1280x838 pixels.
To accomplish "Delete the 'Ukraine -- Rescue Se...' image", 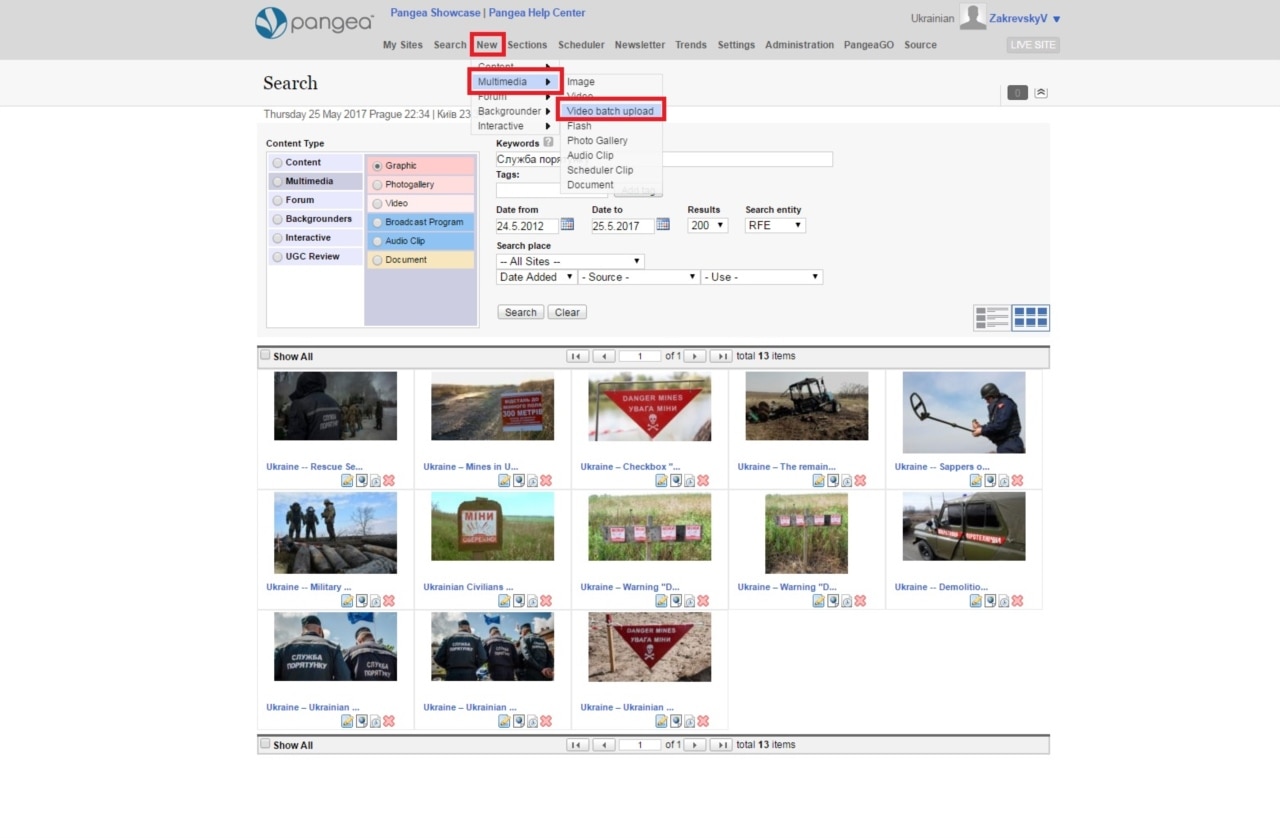I will [389, 481].
